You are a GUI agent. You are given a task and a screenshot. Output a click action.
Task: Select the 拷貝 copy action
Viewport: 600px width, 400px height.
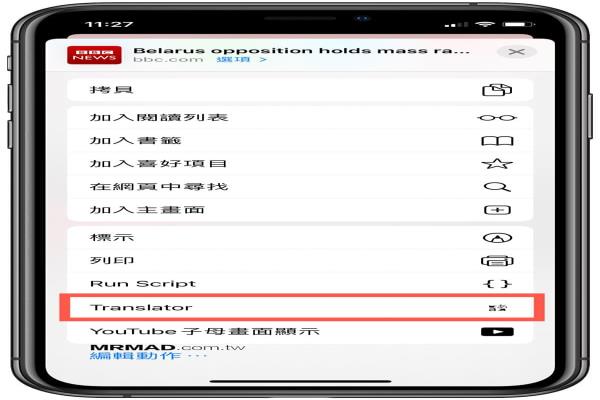(x=300, y=90)
